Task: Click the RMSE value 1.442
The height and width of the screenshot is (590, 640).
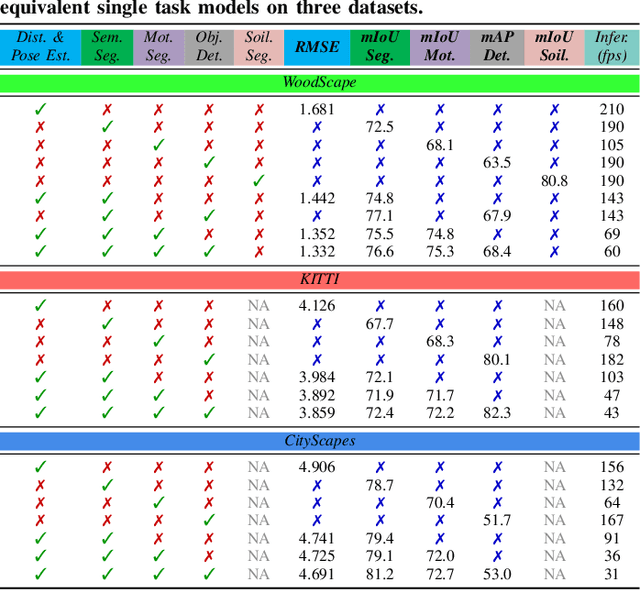Action: (317, 198)
